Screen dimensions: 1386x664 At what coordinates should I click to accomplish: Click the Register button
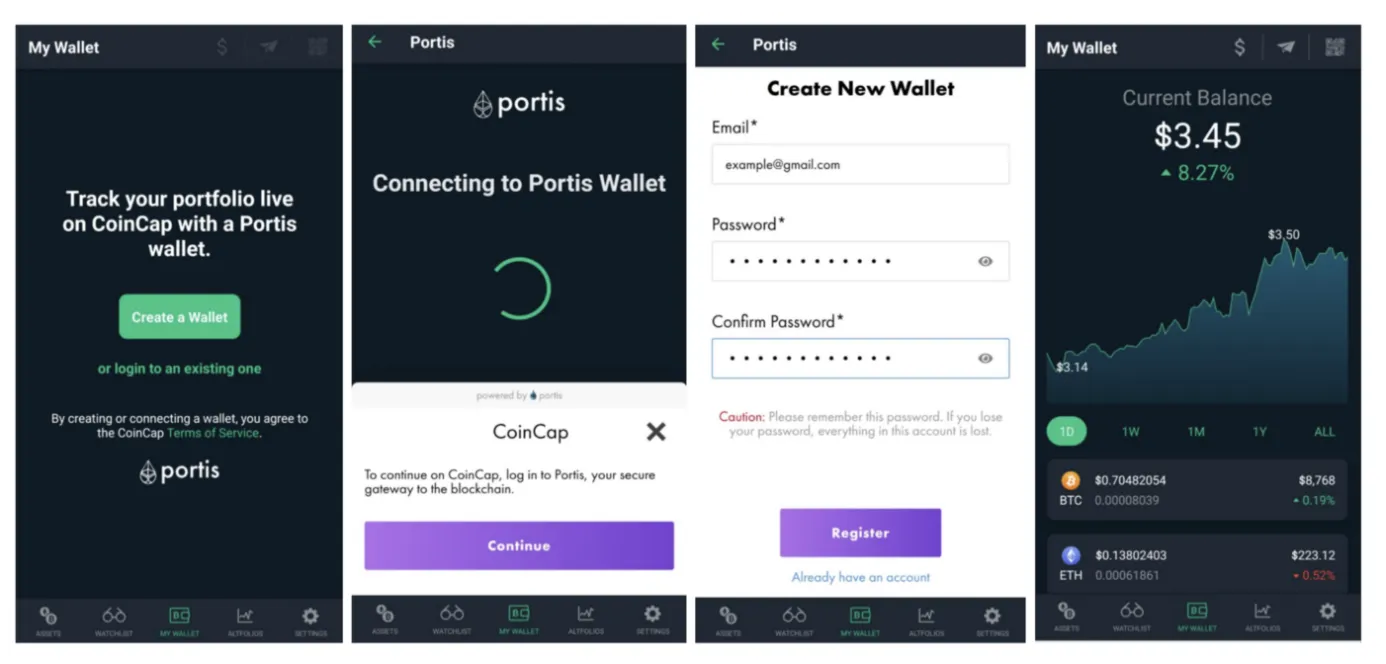860,533
